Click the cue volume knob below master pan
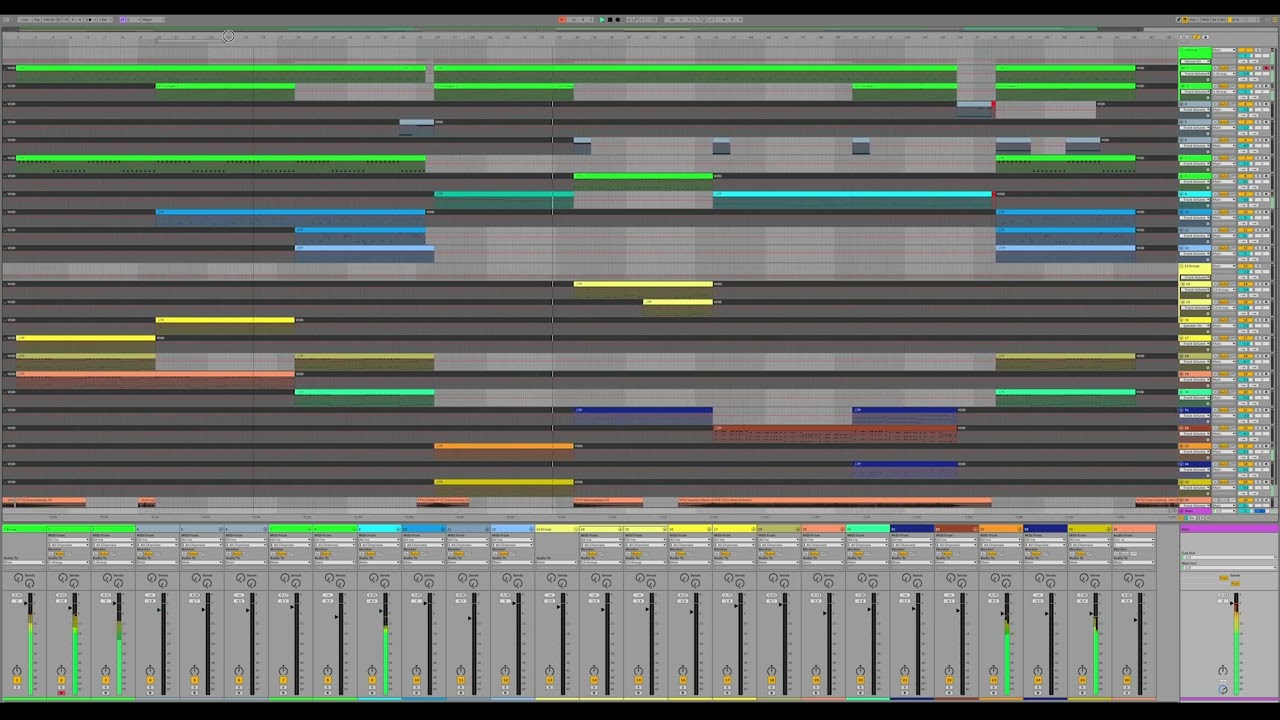This screenshot has width=1280, height=720. coord(1223,690)
